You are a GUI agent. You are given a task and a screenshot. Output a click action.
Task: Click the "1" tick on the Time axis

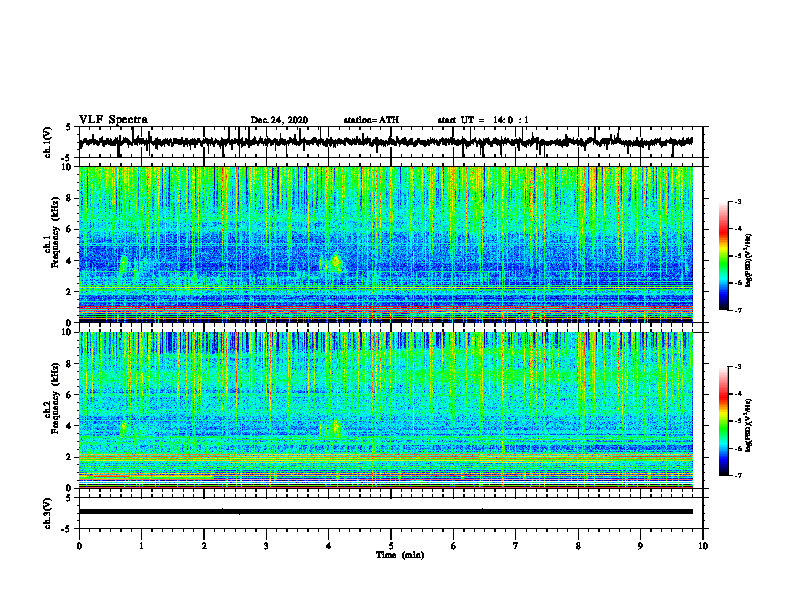pyautogui.click(x=141, y=546)
